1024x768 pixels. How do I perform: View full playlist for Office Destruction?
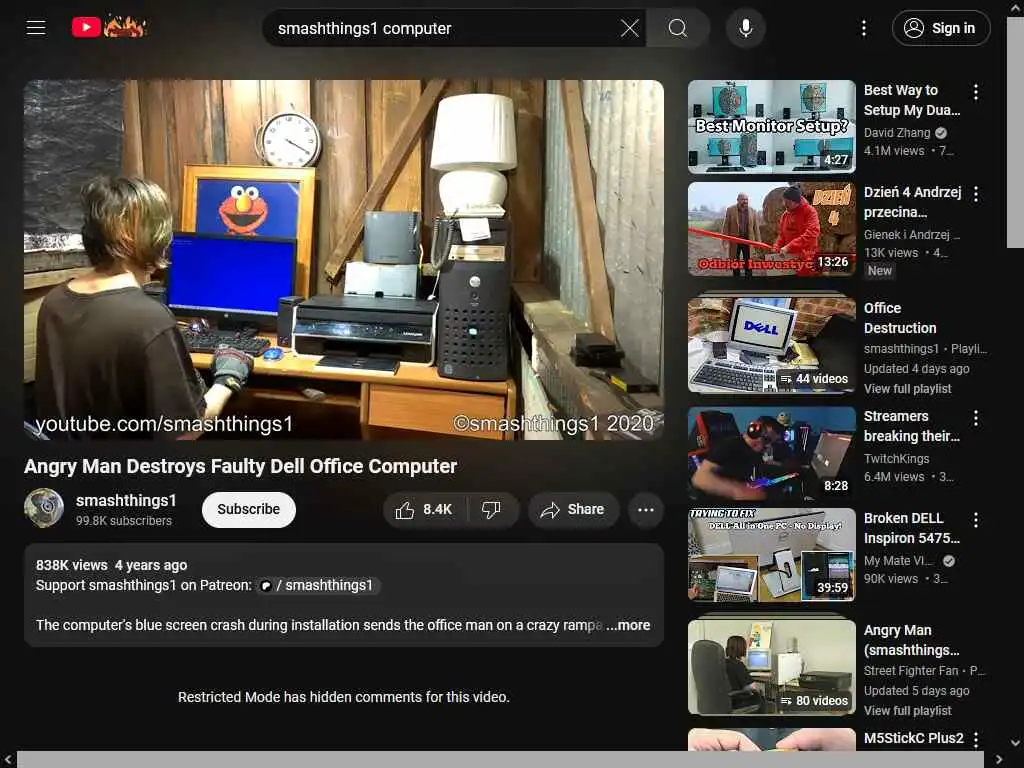(x=907, y=389)
